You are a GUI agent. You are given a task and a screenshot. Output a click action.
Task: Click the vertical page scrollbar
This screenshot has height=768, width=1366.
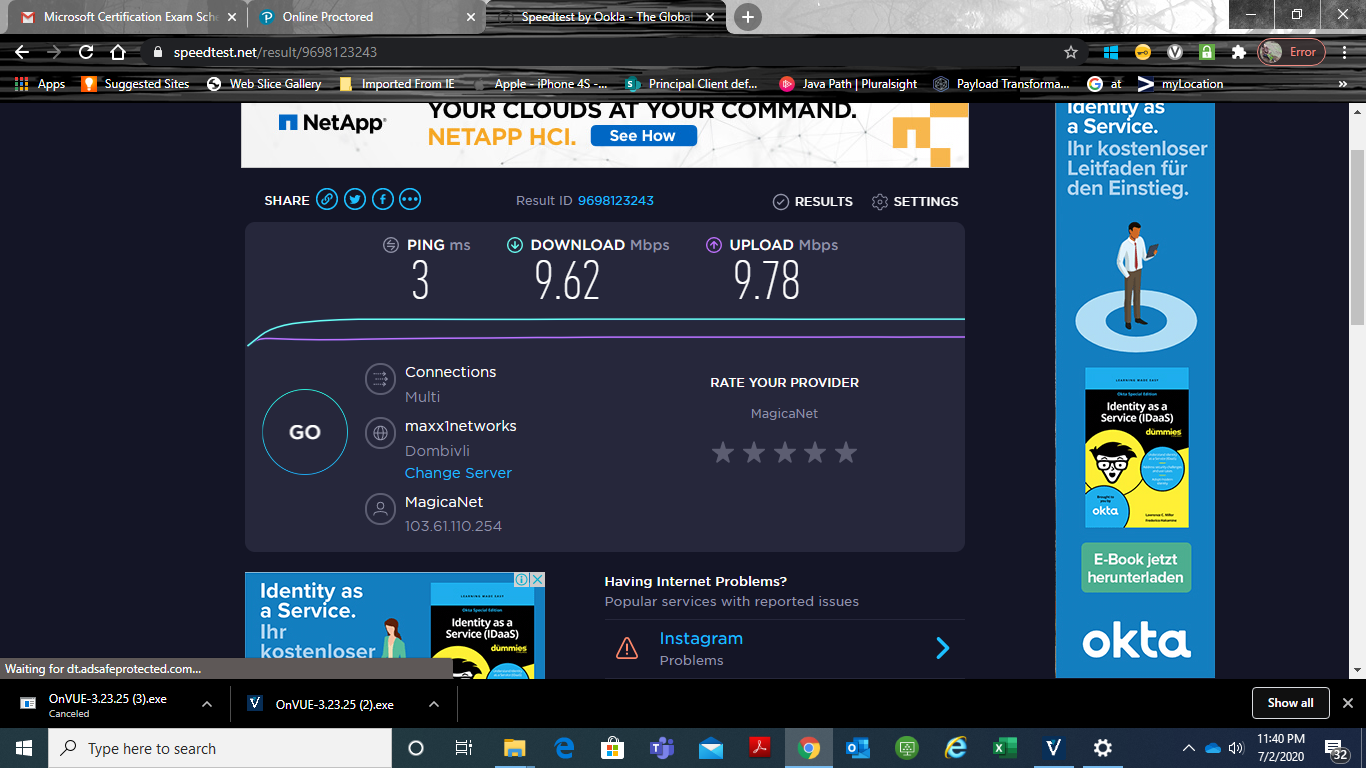(1357, 237)
